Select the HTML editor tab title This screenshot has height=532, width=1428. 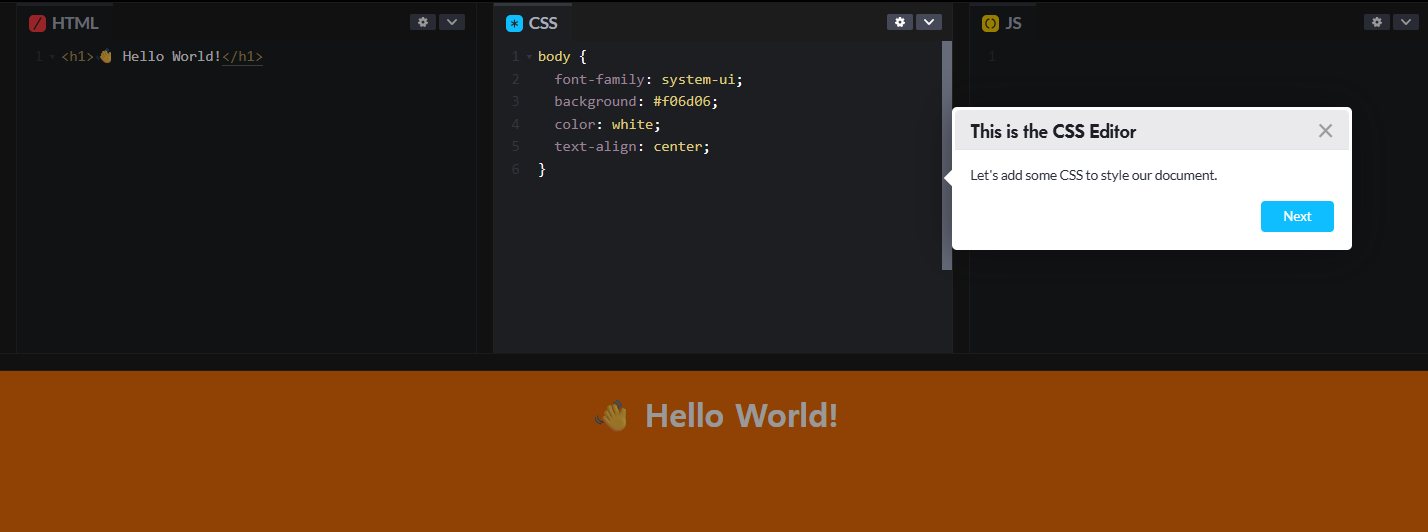tap(75, 23)
